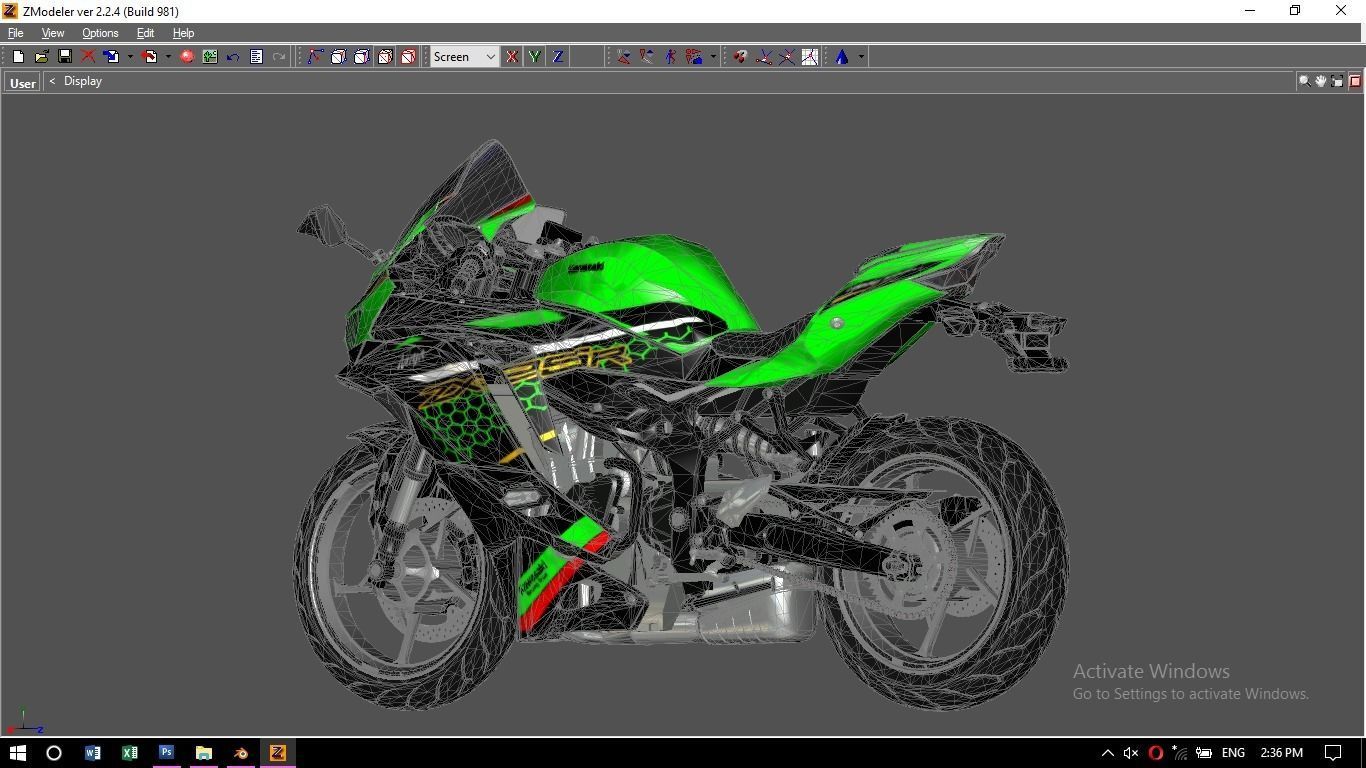Open Action Center notifications icon
This screenshot has width=1366, height=768.
tap(1333, 753)
